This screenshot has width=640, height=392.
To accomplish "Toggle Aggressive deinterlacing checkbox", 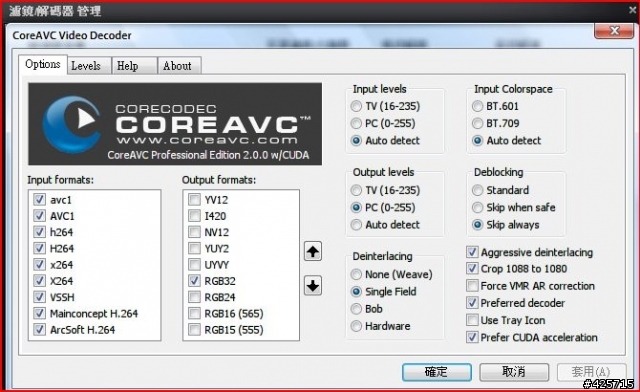I will click(472, 252).
